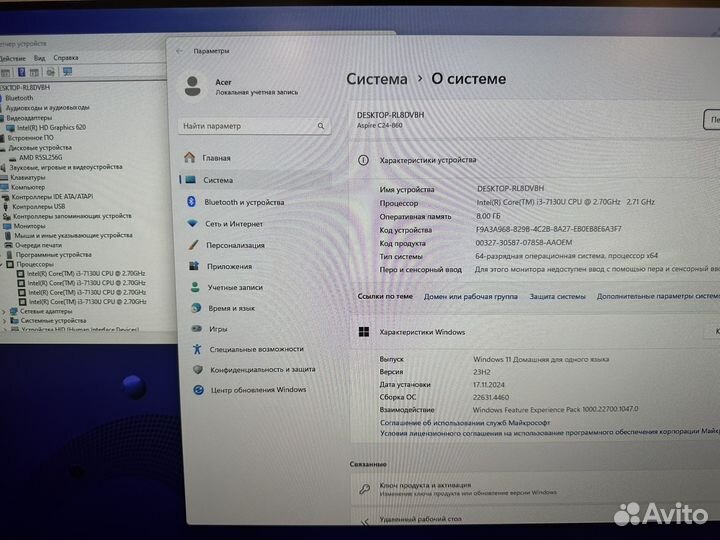
Task: Select Видеоадаптеры node in Device Manager
Action: click(29, 118)
